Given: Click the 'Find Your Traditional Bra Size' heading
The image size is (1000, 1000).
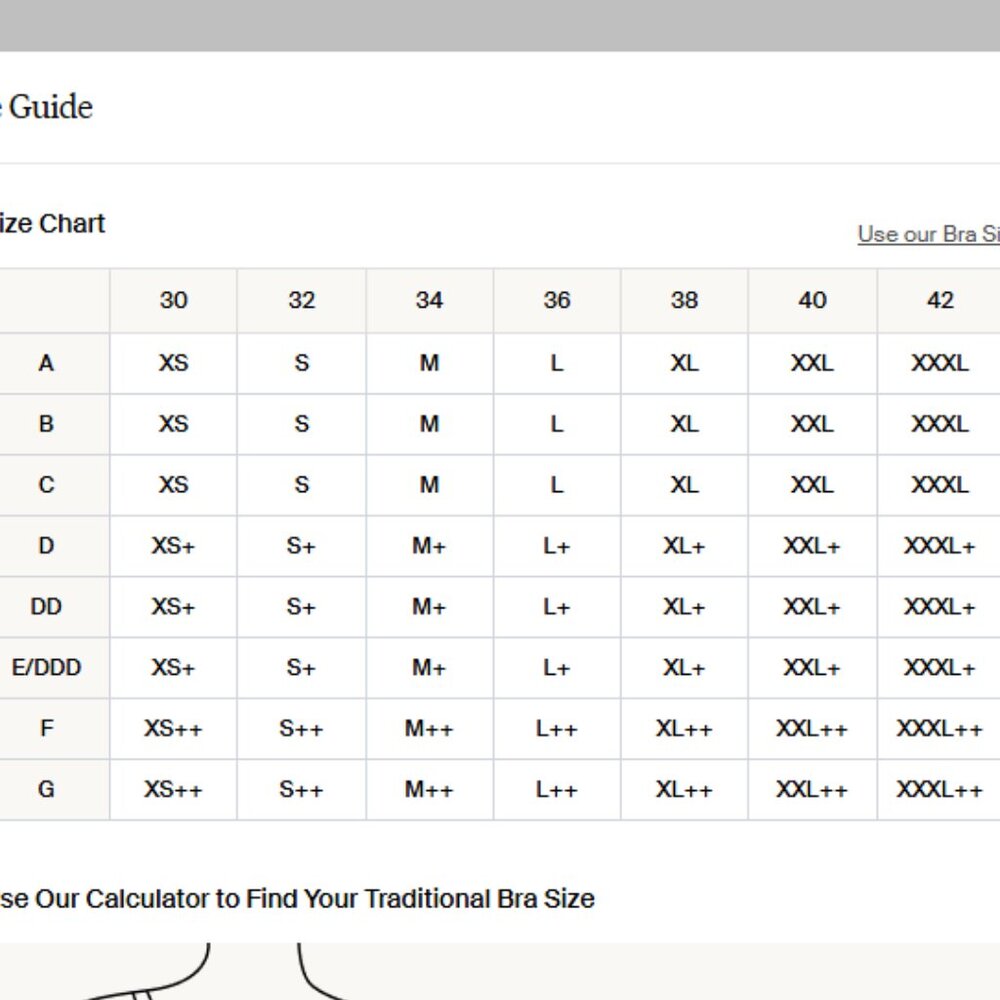Looking at the screenshot, I should coord(297,898).
